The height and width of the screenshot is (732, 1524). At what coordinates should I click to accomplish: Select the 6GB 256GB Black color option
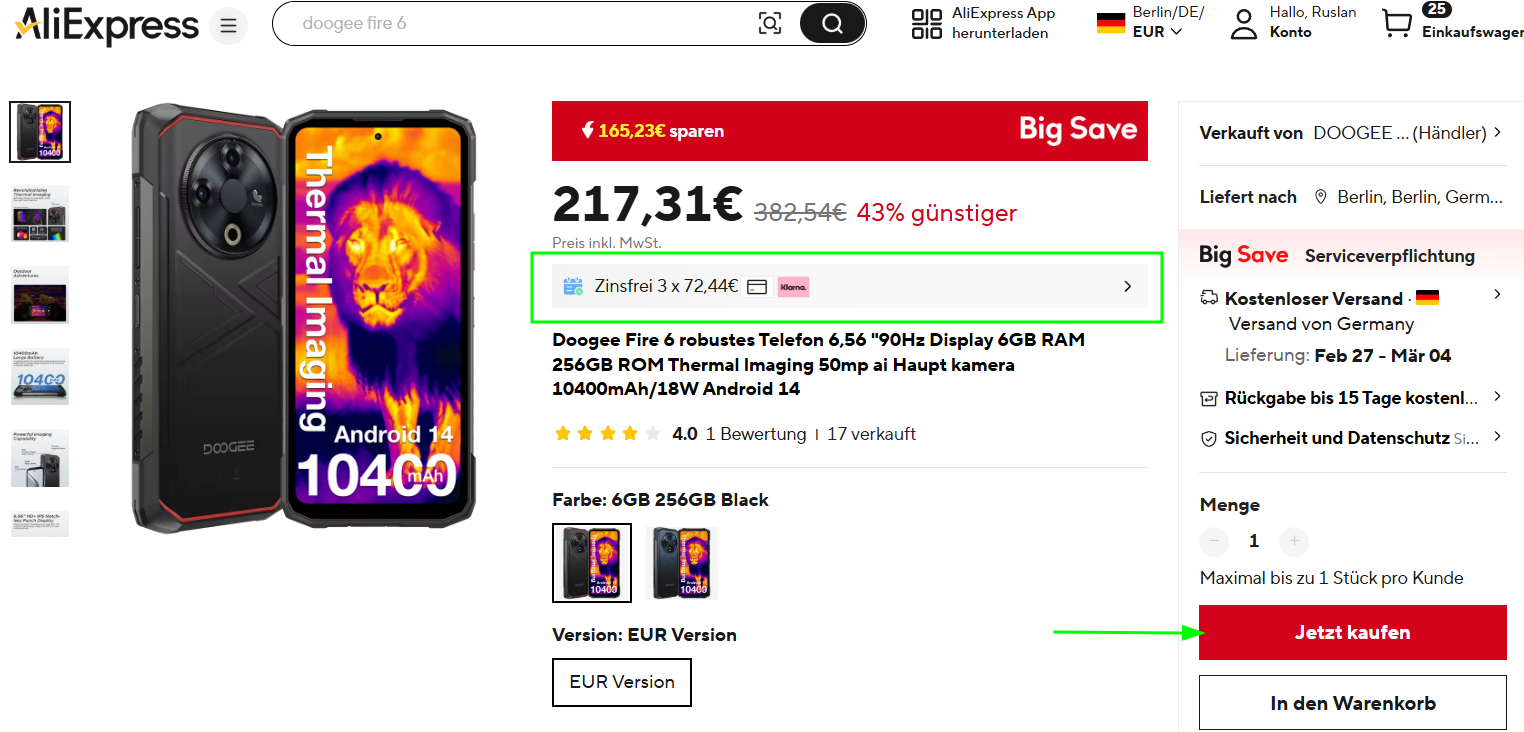(x=592, y=563)
